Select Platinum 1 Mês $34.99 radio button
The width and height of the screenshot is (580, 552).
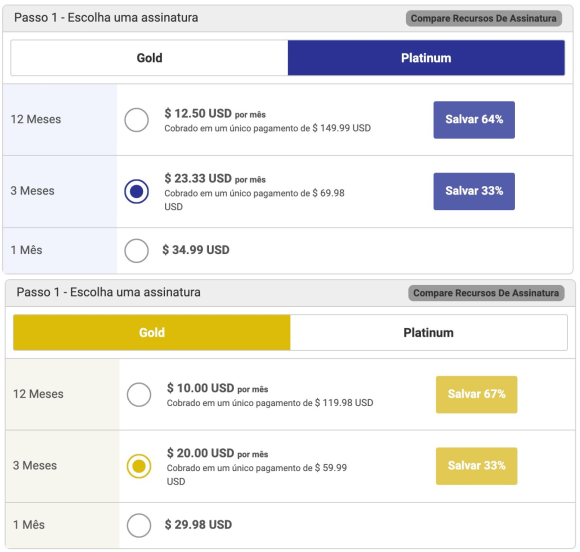coord(136,250)
